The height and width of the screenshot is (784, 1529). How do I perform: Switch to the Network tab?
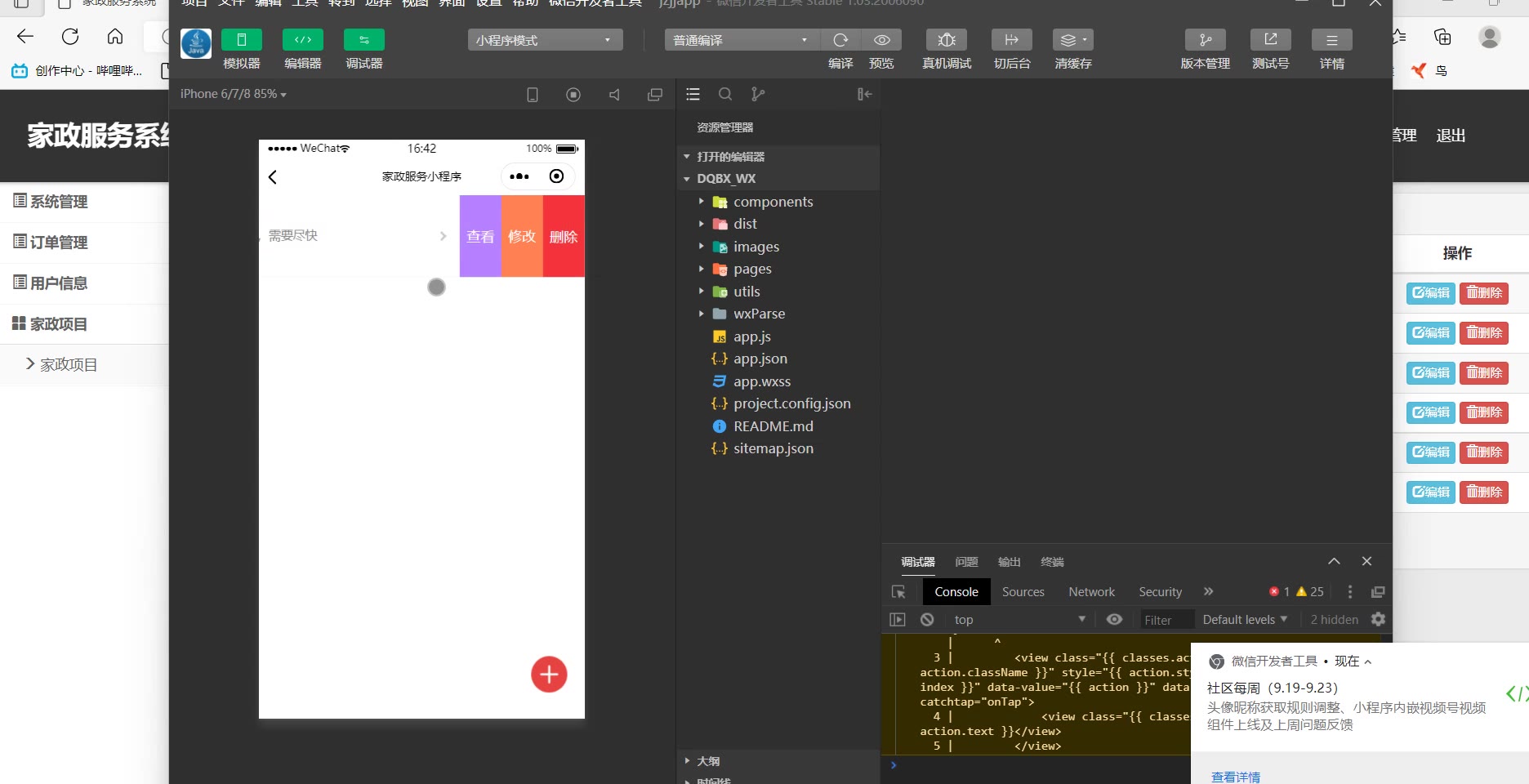(x=1091, y=592)
